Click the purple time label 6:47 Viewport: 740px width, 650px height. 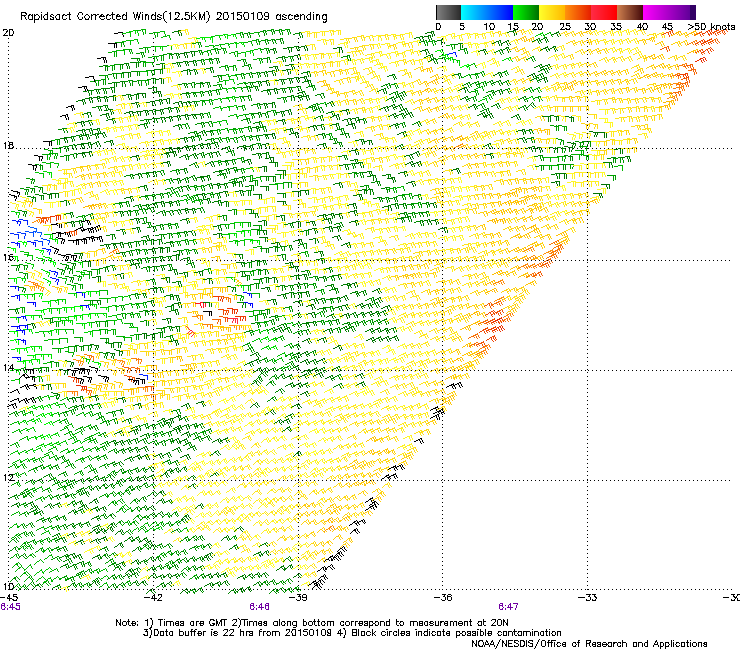click(x=508, y=607)
